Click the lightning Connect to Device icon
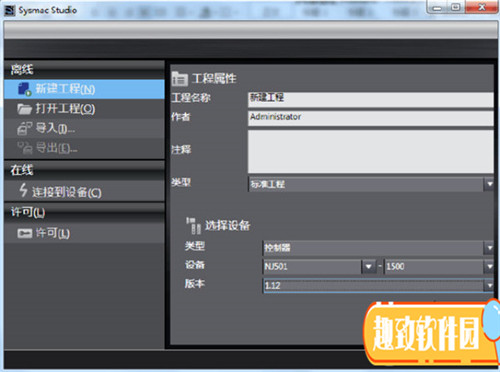Image resolution: width=500 pixels, height=372 pixels. click(23, 190)
